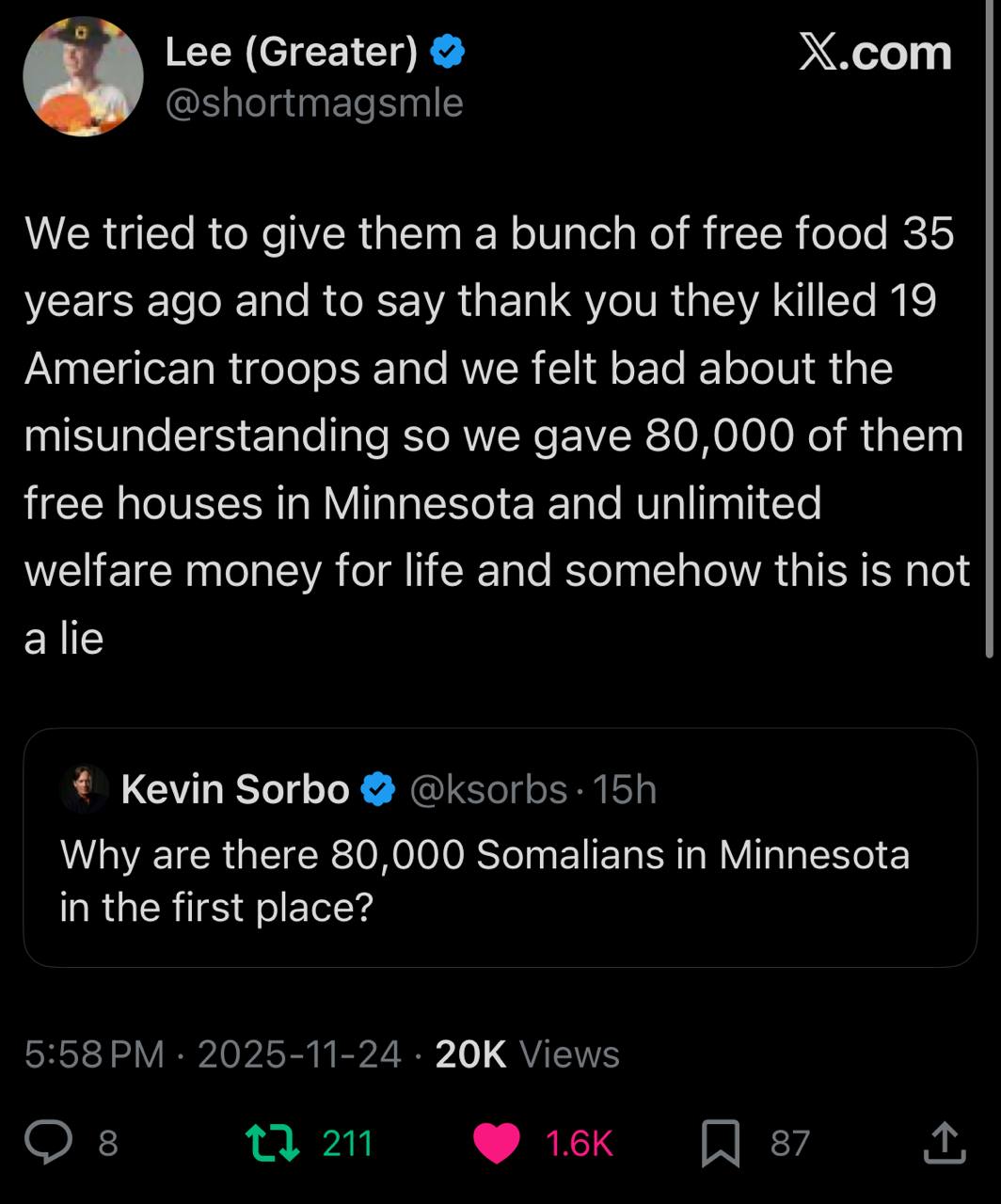The width and height of the screenshot is (1001, 1204).
Task: Bookmark this post with the bookmark icon
Action: [721, 1143]
